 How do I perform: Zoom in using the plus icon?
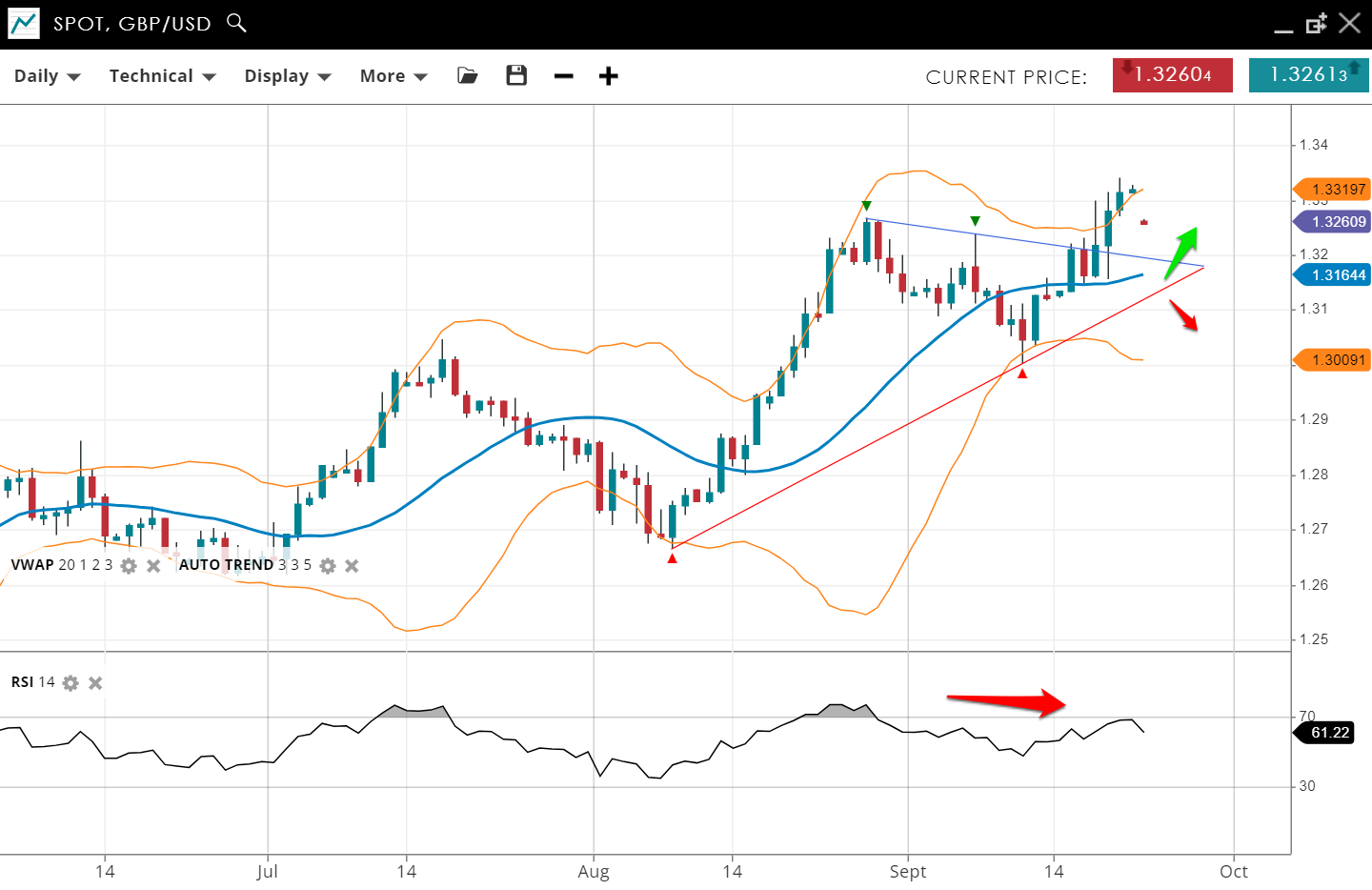[609, 76]
